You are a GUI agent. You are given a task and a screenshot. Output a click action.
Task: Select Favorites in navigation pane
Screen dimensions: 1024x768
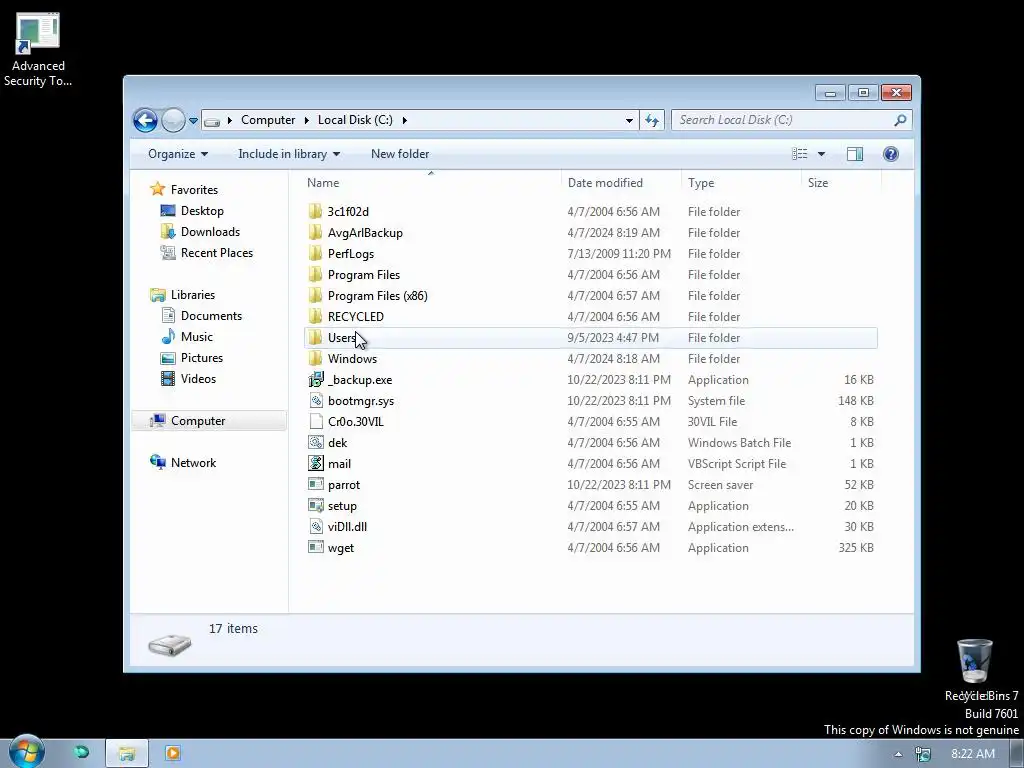(x=194, y=190)
